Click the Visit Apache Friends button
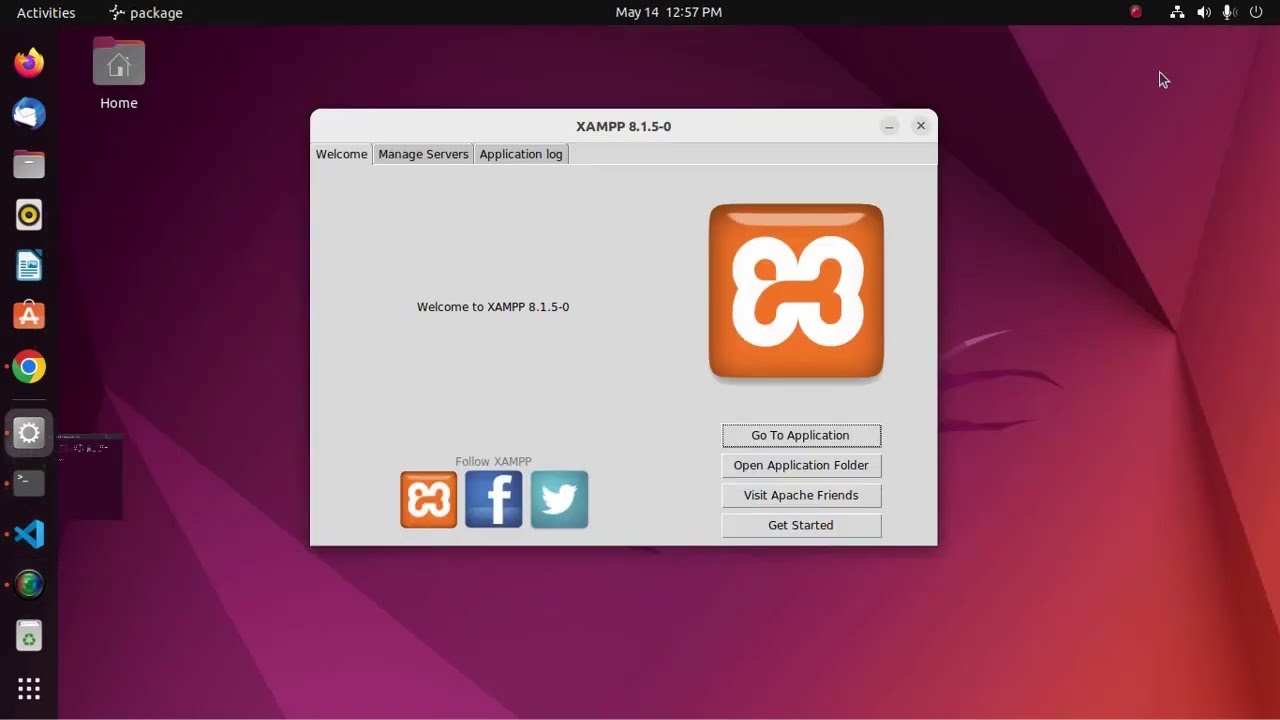The width and height of the screenshot is (1280, 720). click(x=801, y=495)
